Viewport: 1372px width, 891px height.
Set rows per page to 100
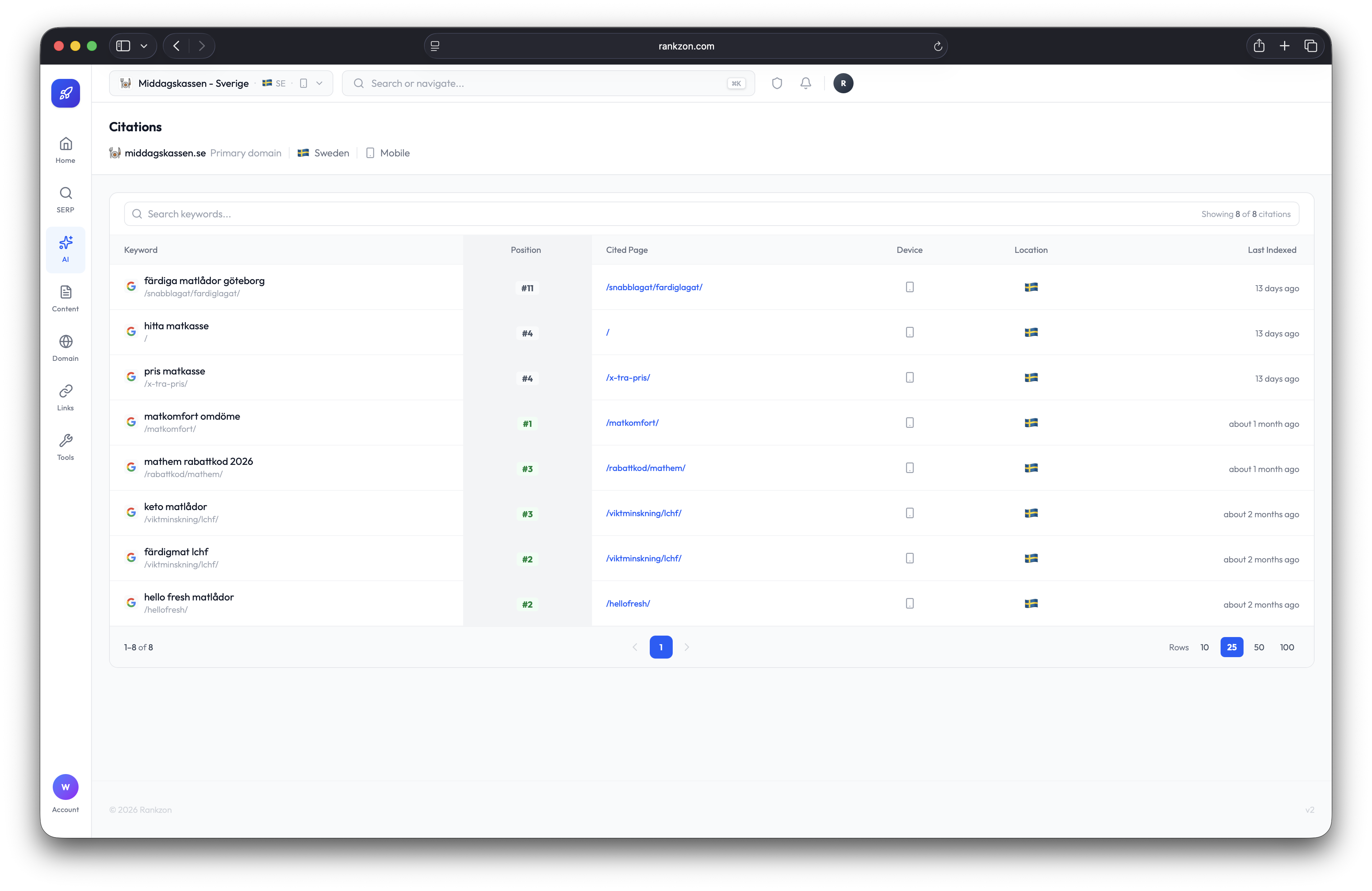click(x=1287, y=647)
